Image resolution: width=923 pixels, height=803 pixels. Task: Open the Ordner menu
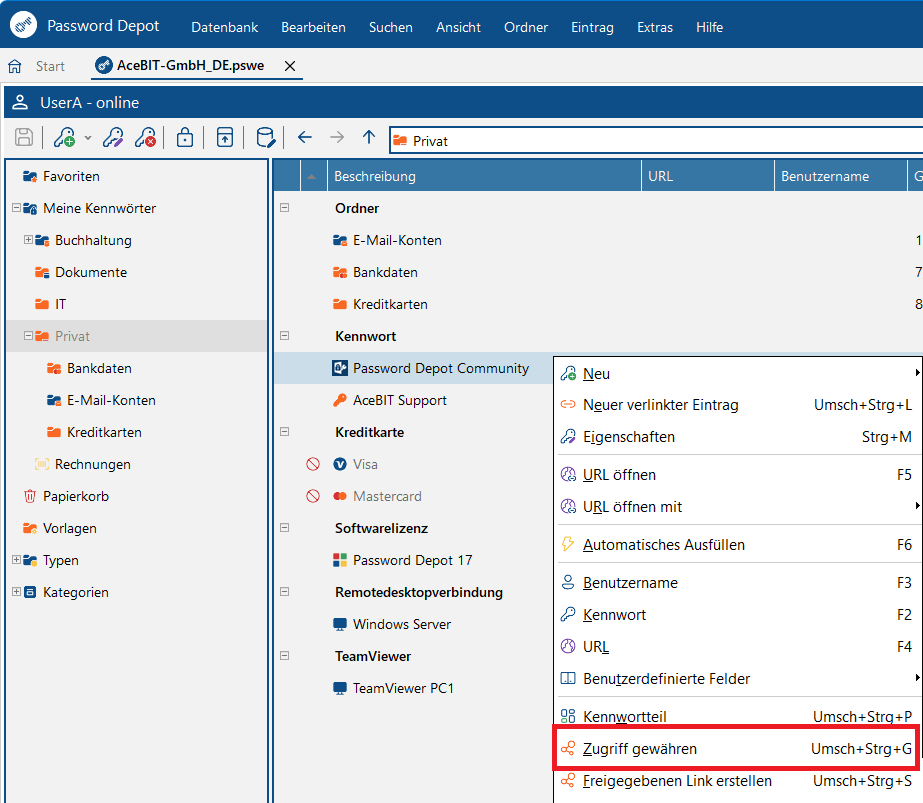click(526, 27)
